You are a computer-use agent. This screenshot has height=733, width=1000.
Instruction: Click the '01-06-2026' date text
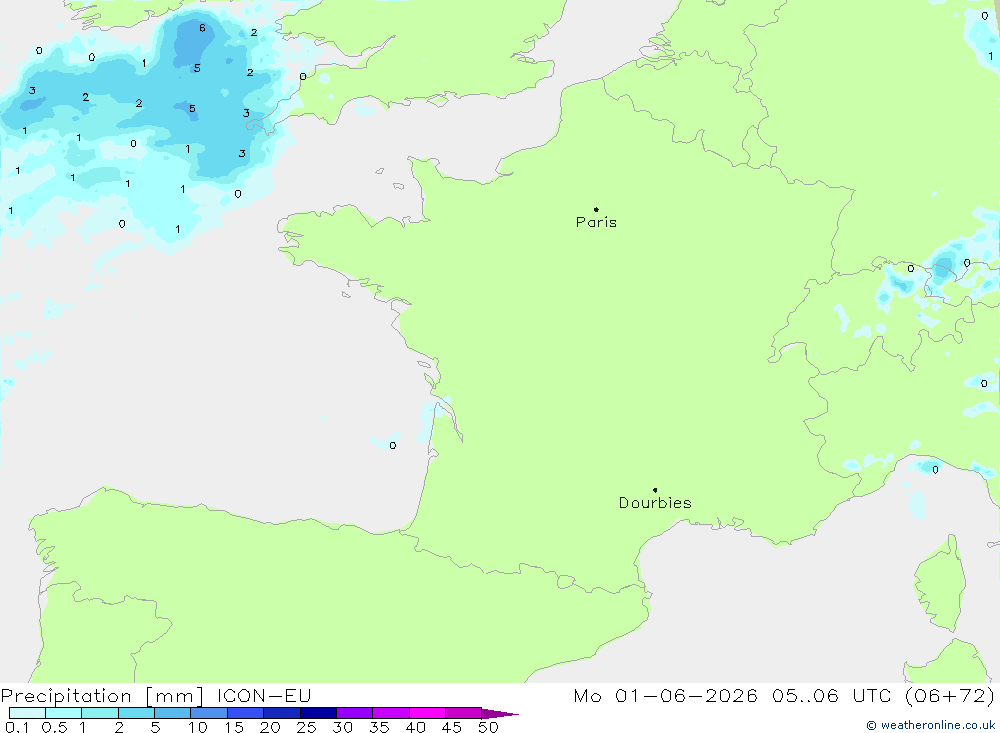pyautogui.click(x=686, y=695)
